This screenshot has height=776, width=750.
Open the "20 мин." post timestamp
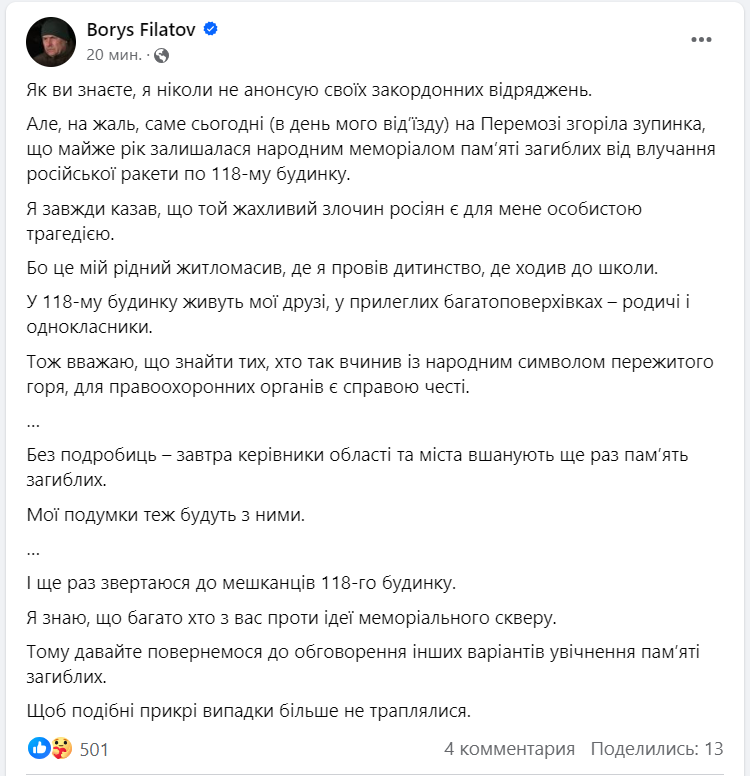click(114, 54)
